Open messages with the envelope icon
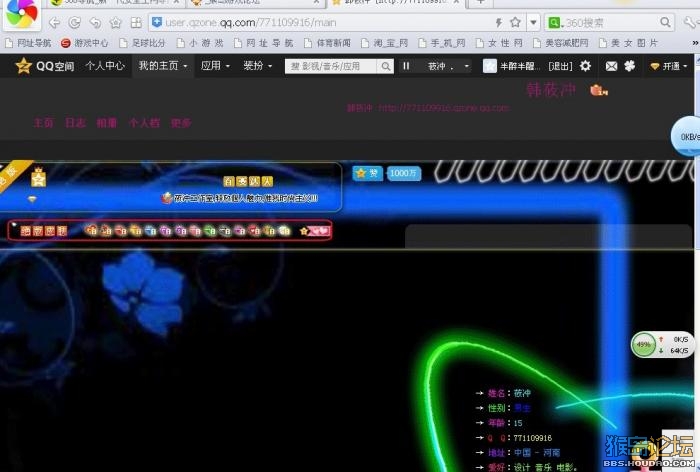This screenshot has width=700, height=472. (611, 67)
